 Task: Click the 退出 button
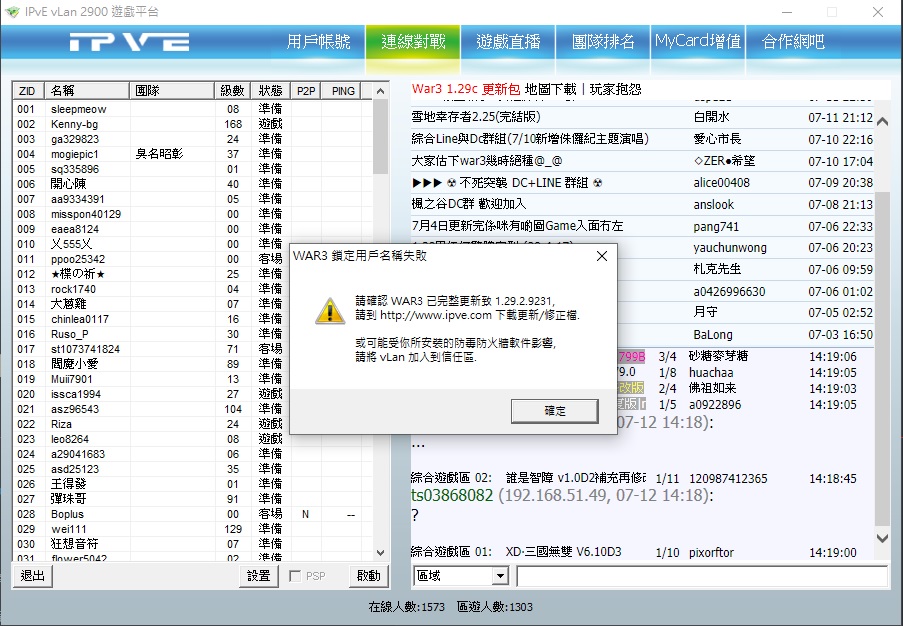pos(32,576)
